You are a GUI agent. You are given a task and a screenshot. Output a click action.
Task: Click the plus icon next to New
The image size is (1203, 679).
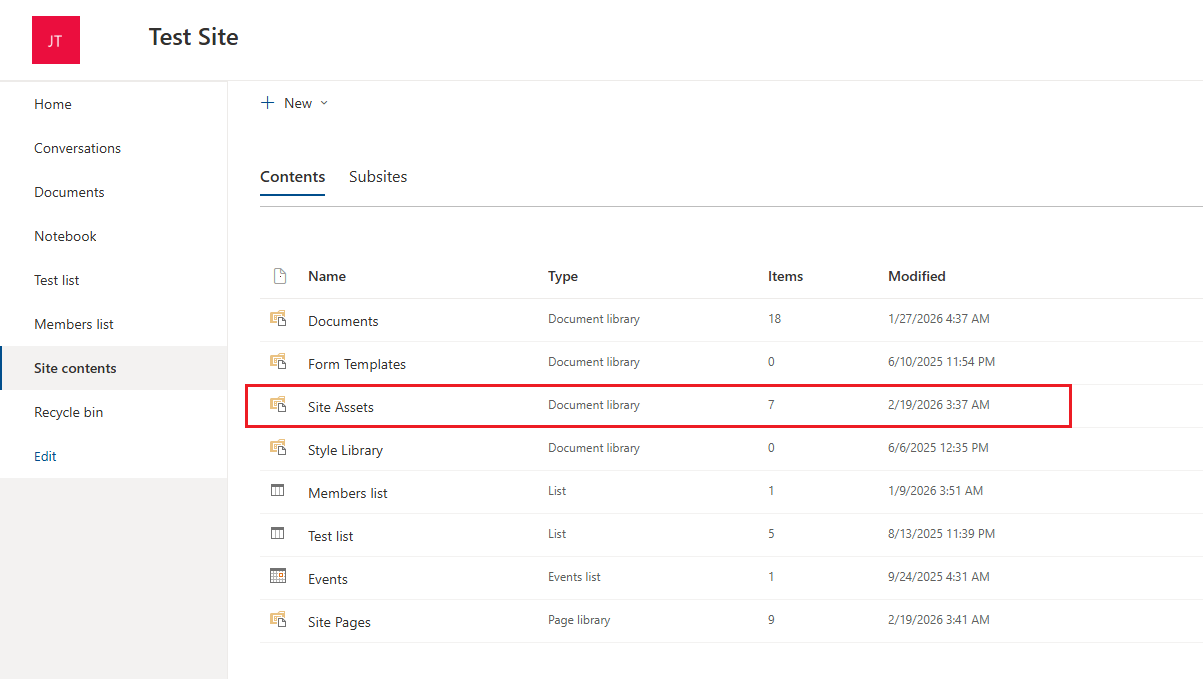click(267, 103)
